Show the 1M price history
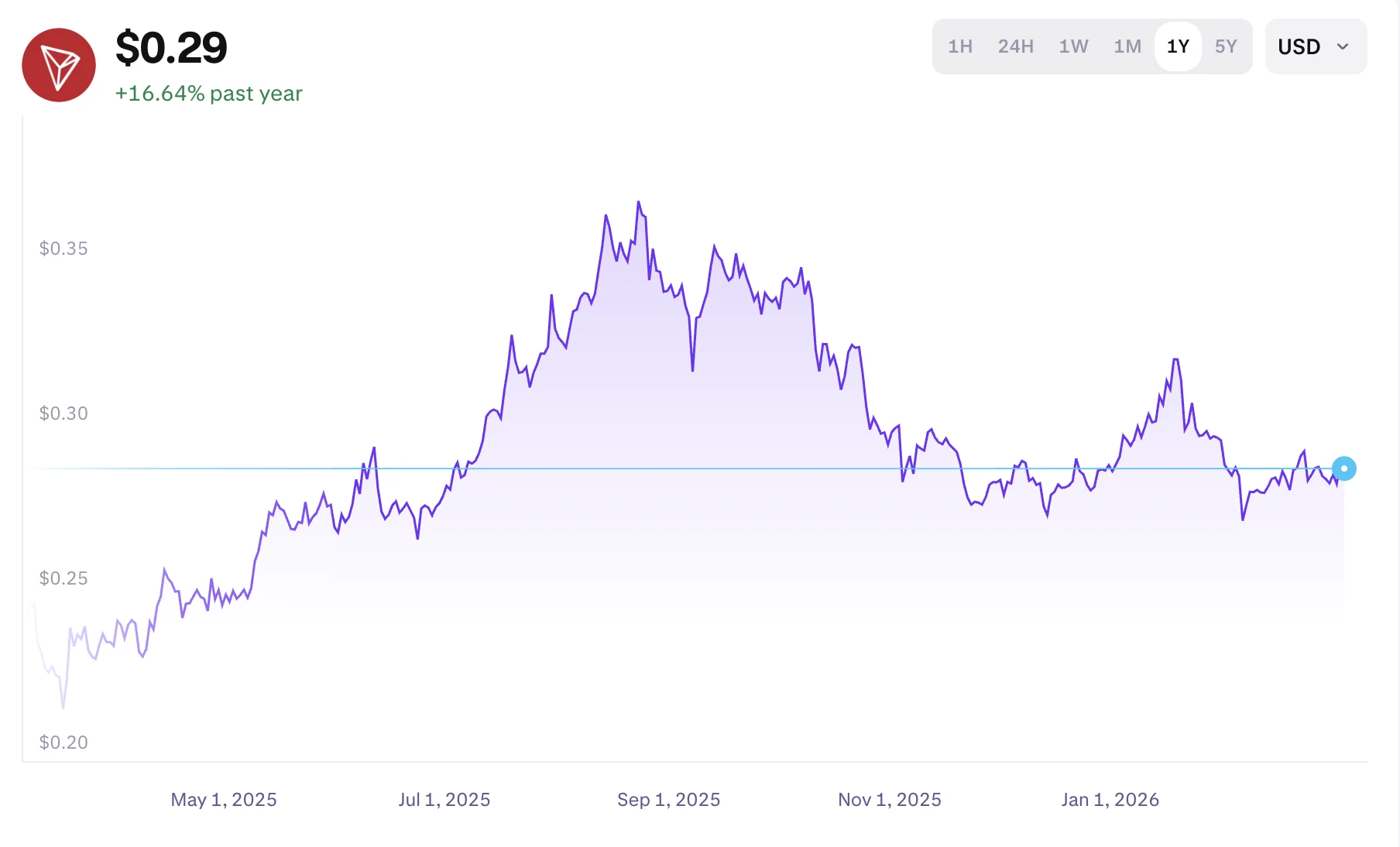This screenshot has height=847, width=1400. tap(1127, 46)
